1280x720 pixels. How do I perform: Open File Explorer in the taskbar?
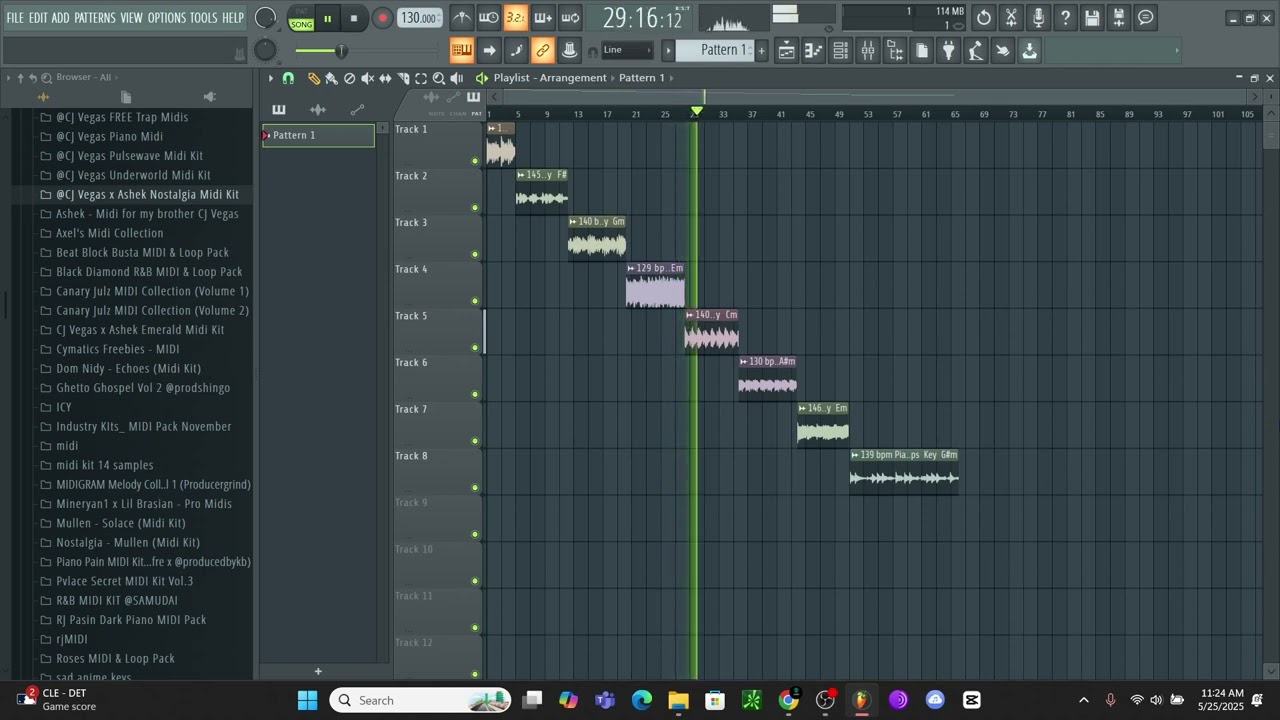click(678, 700)
